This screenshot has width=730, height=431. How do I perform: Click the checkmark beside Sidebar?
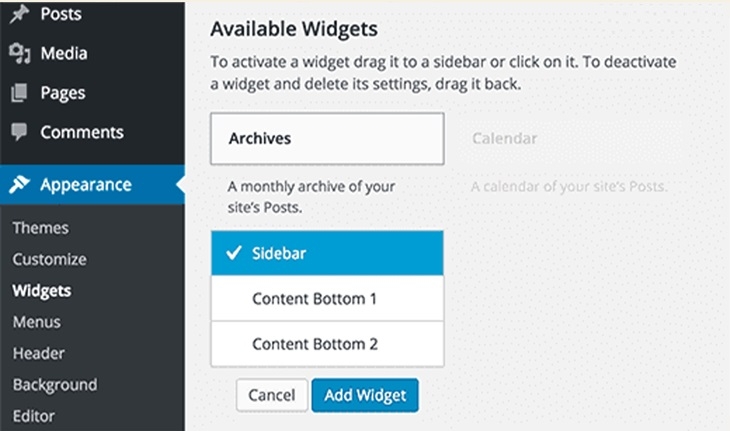click(x=234, y=253)
